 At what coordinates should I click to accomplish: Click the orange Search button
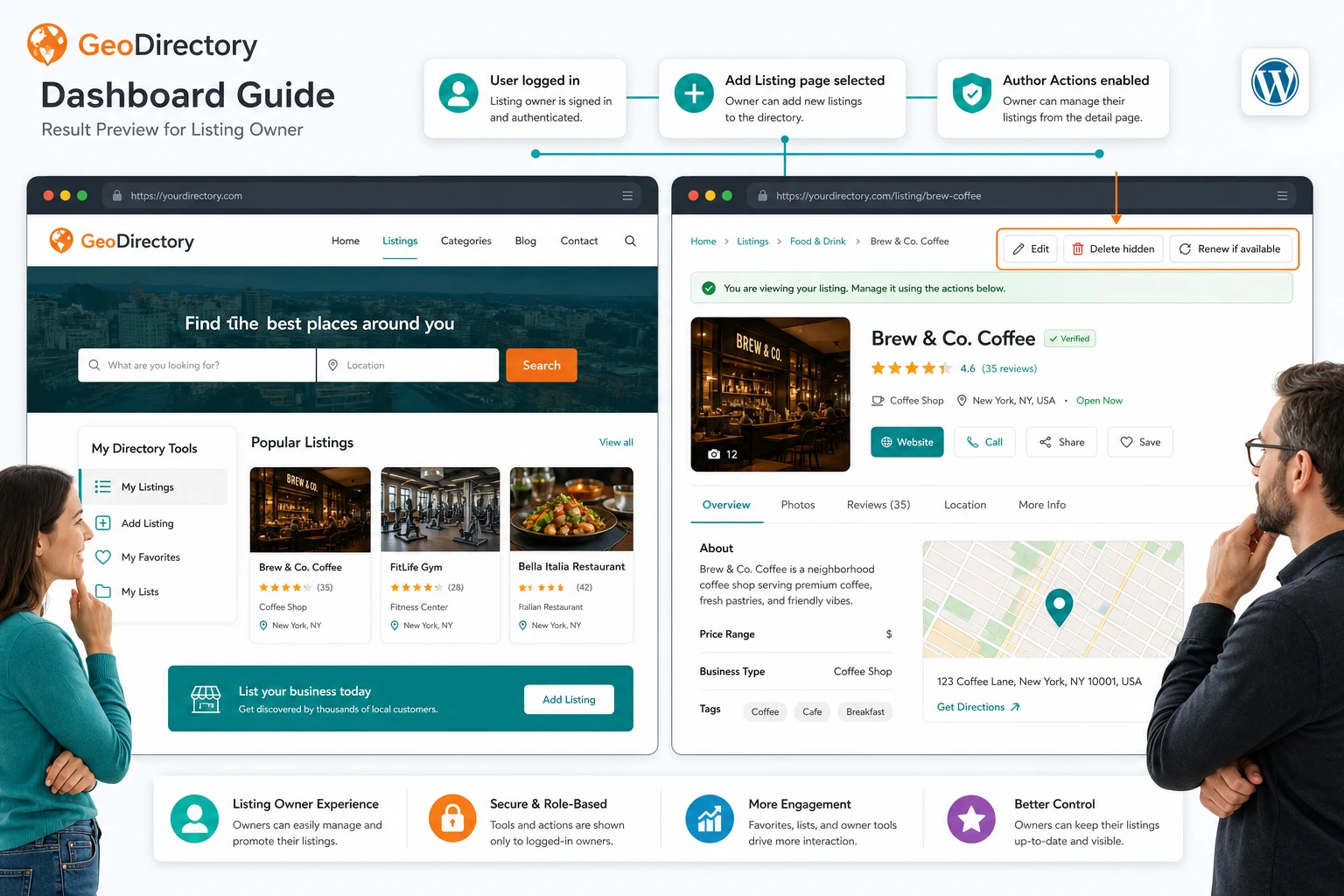point(542,365)
